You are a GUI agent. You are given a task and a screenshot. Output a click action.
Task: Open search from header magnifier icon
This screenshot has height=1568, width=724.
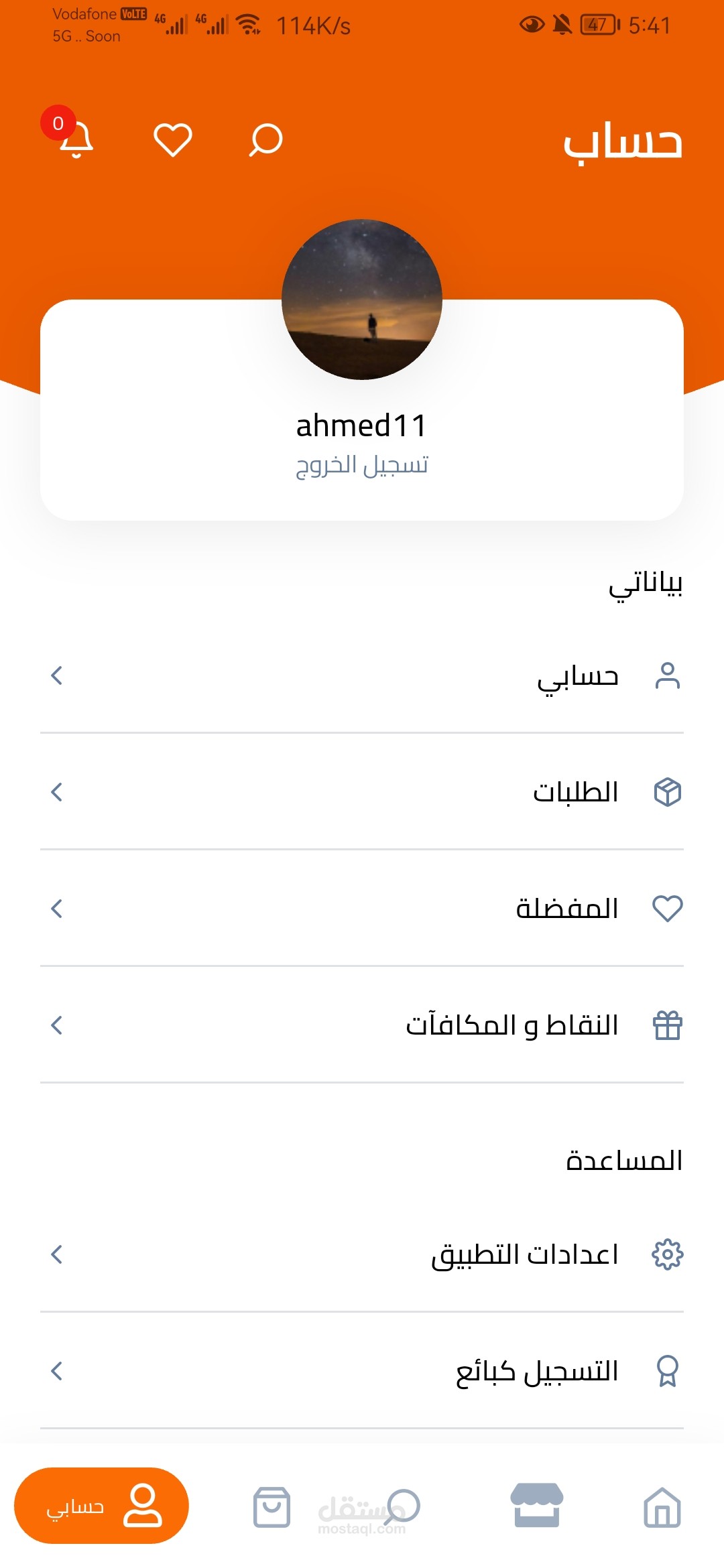point(265,139)
